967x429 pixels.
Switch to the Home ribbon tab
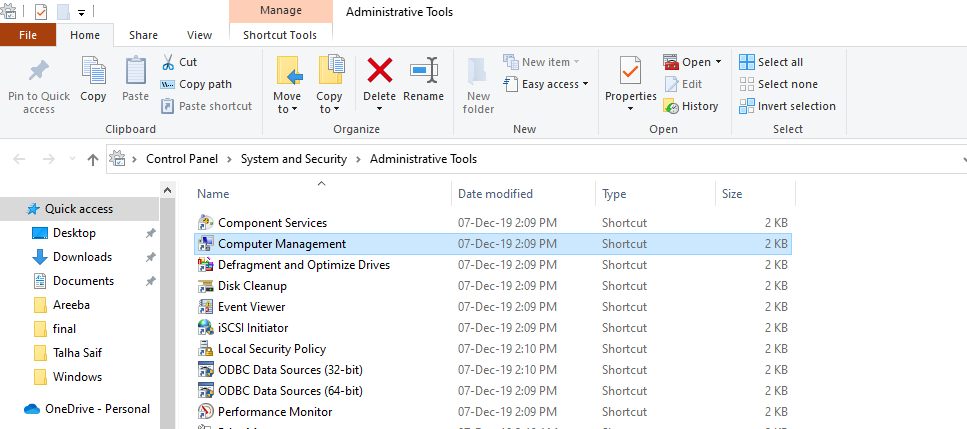(85, 35)
